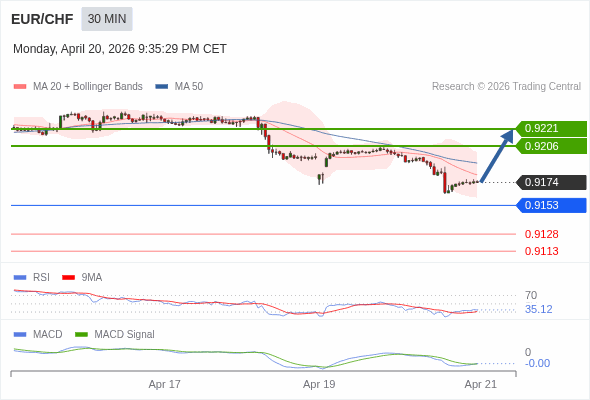Click the MACD blue legend swatch
The height and width of the screenshot is (400, 590).
point(20,335)
